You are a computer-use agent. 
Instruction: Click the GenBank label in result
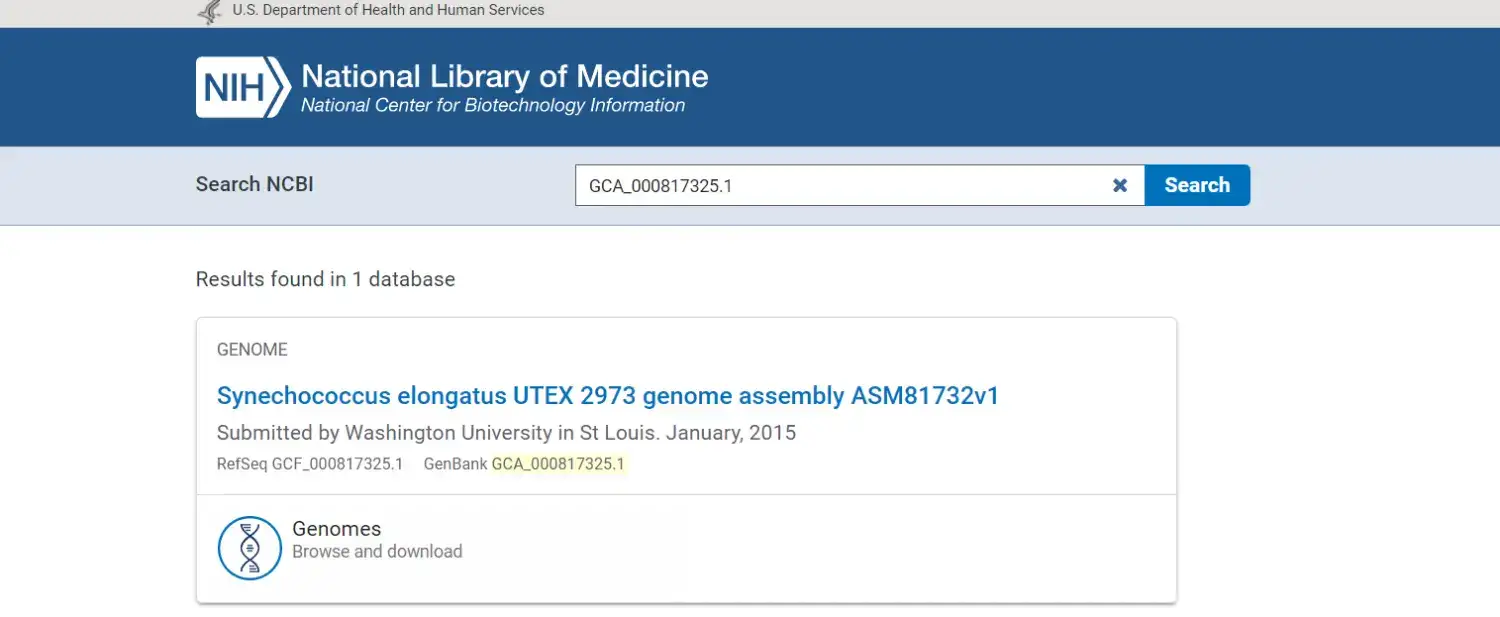tap(455, 464)
